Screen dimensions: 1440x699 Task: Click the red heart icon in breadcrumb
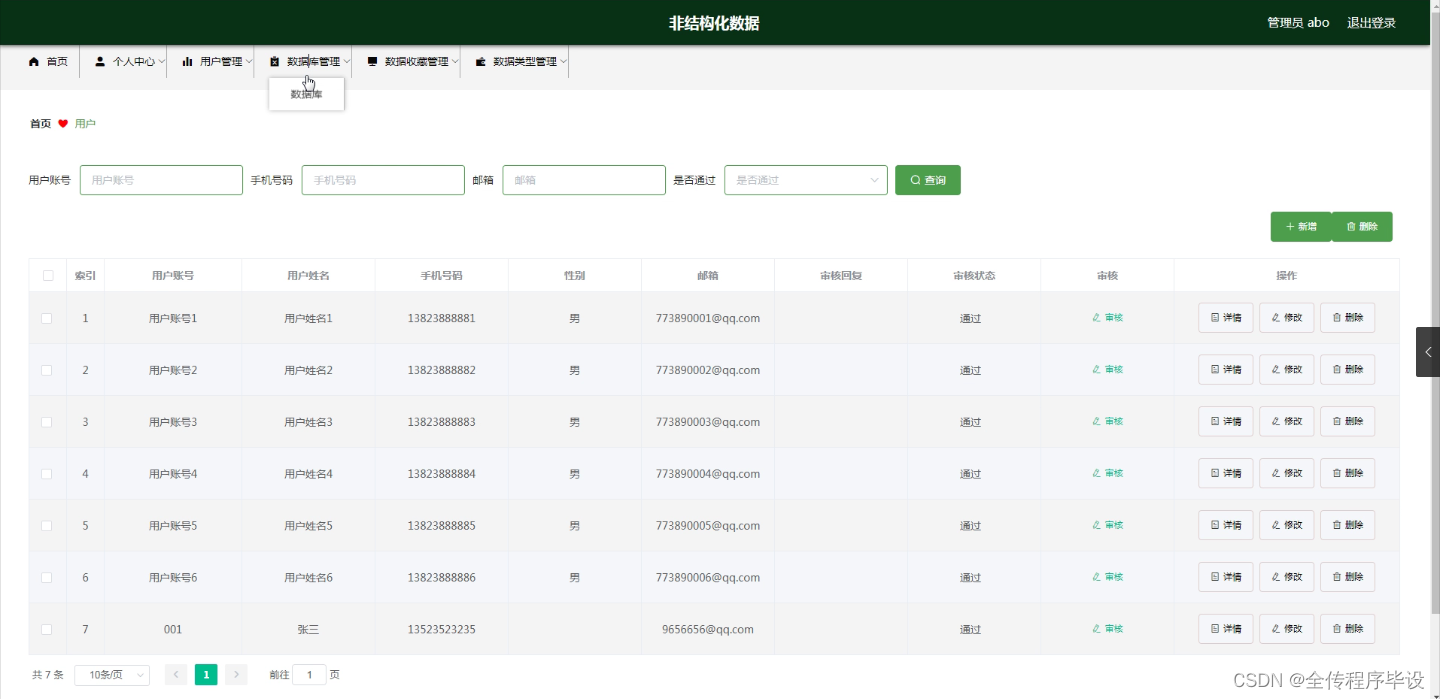62,123
